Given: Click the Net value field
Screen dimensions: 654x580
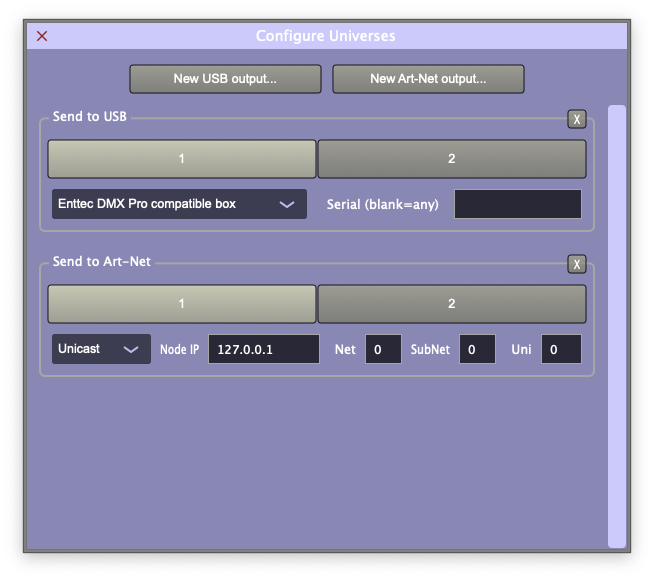Looking at the screenshot, I should [383, 349].
